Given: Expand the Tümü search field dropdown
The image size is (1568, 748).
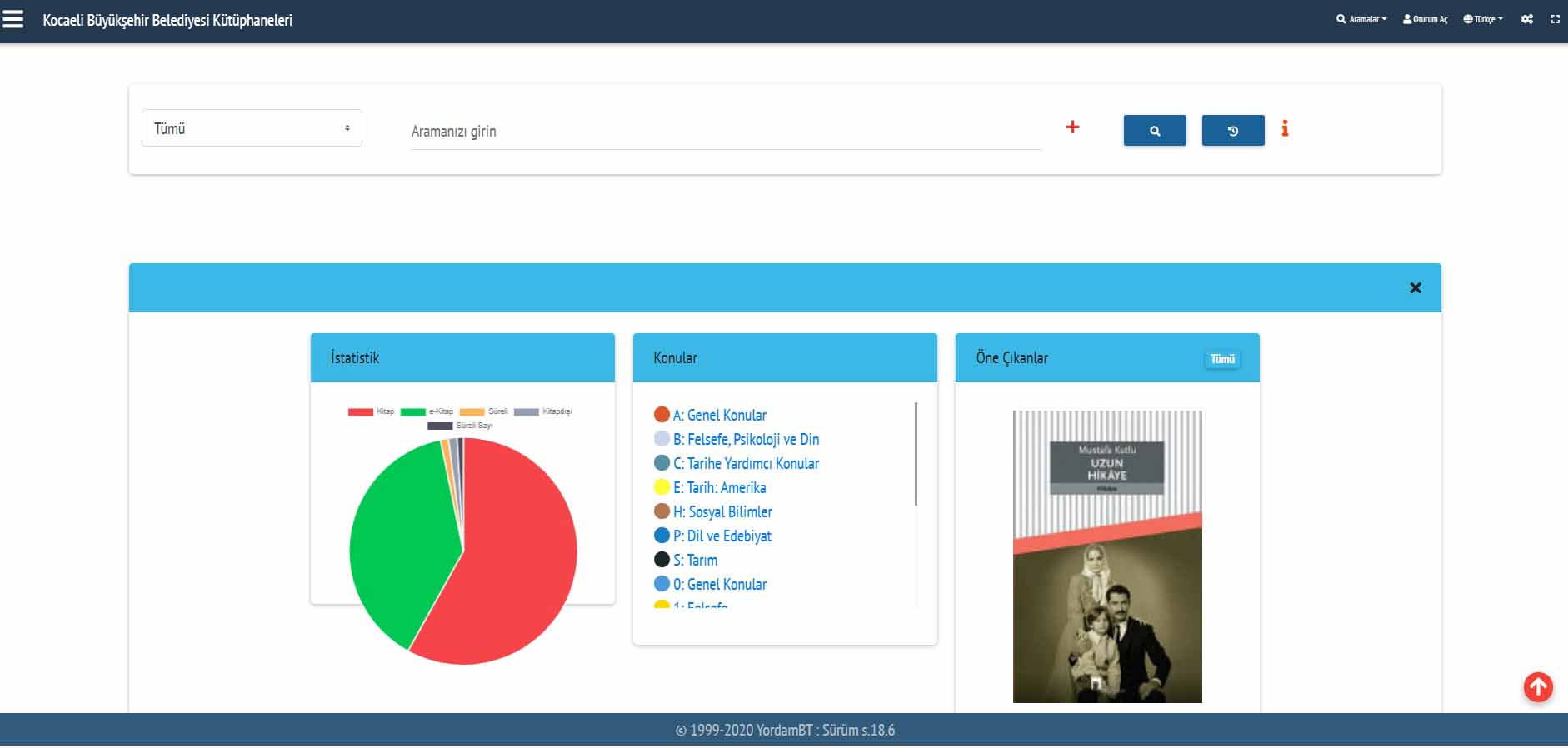Looking at the screenshot, I should (252, 128).
